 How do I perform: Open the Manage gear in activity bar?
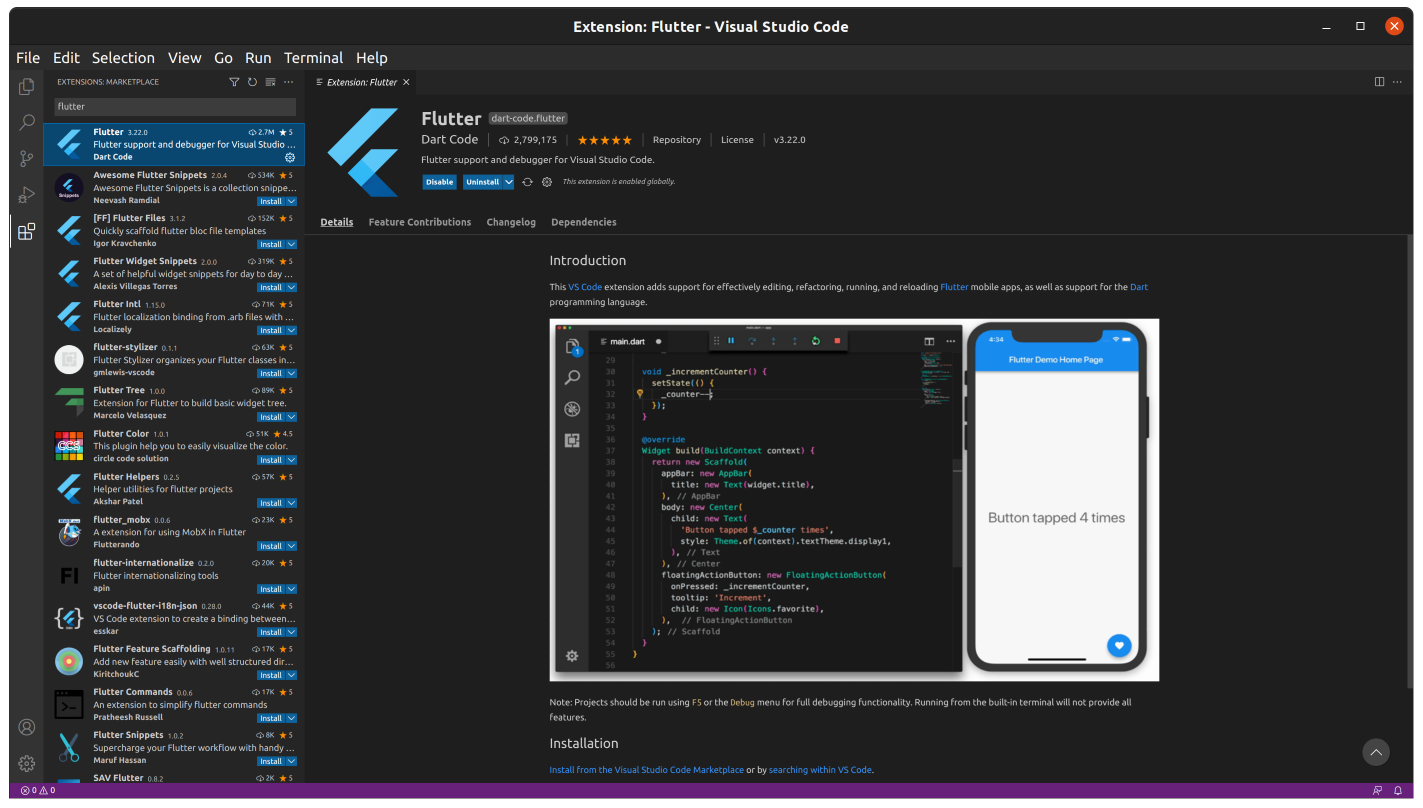(x=27, y=763)
